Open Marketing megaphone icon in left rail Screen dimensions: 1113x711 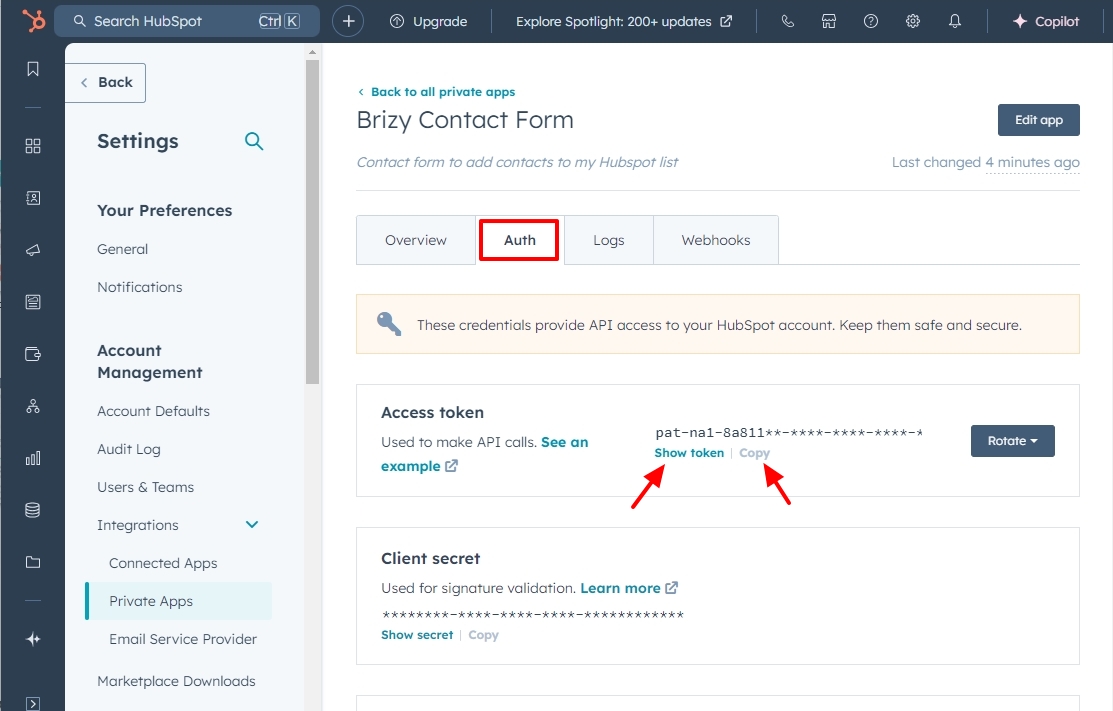point(33,250)
